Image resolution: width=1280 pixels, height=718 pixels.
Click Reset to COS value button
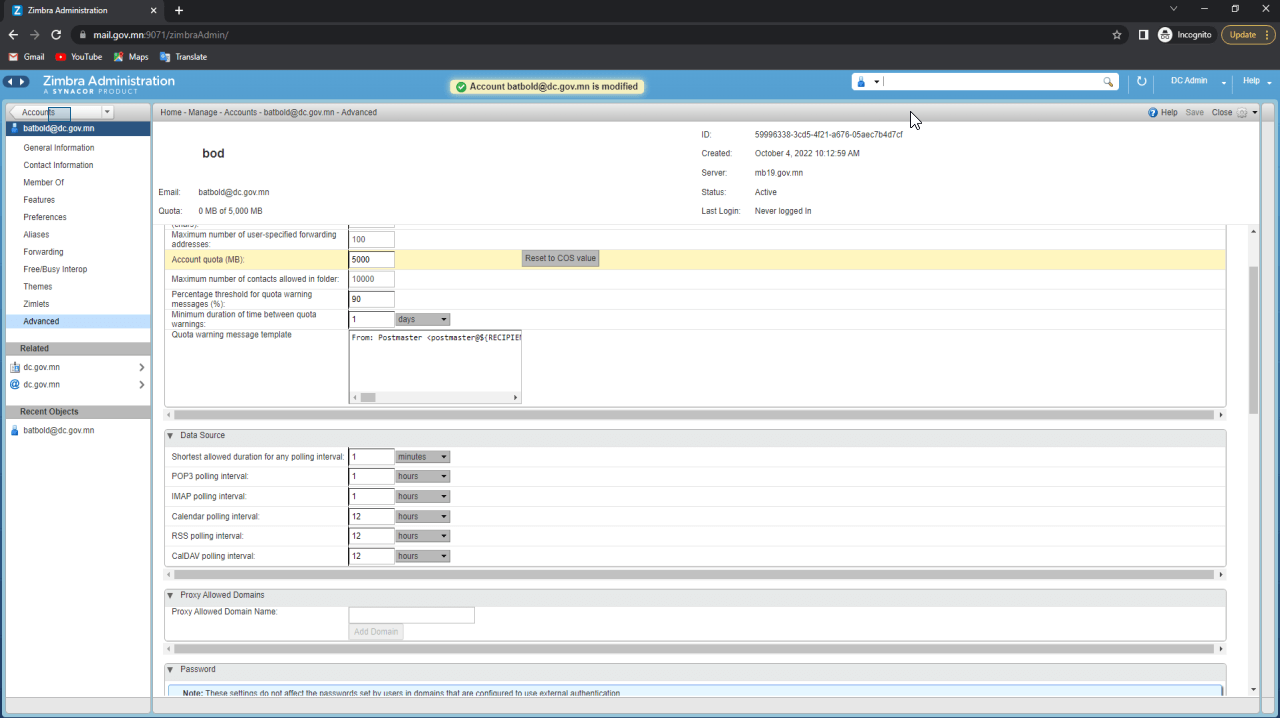(x=560, y=259)
